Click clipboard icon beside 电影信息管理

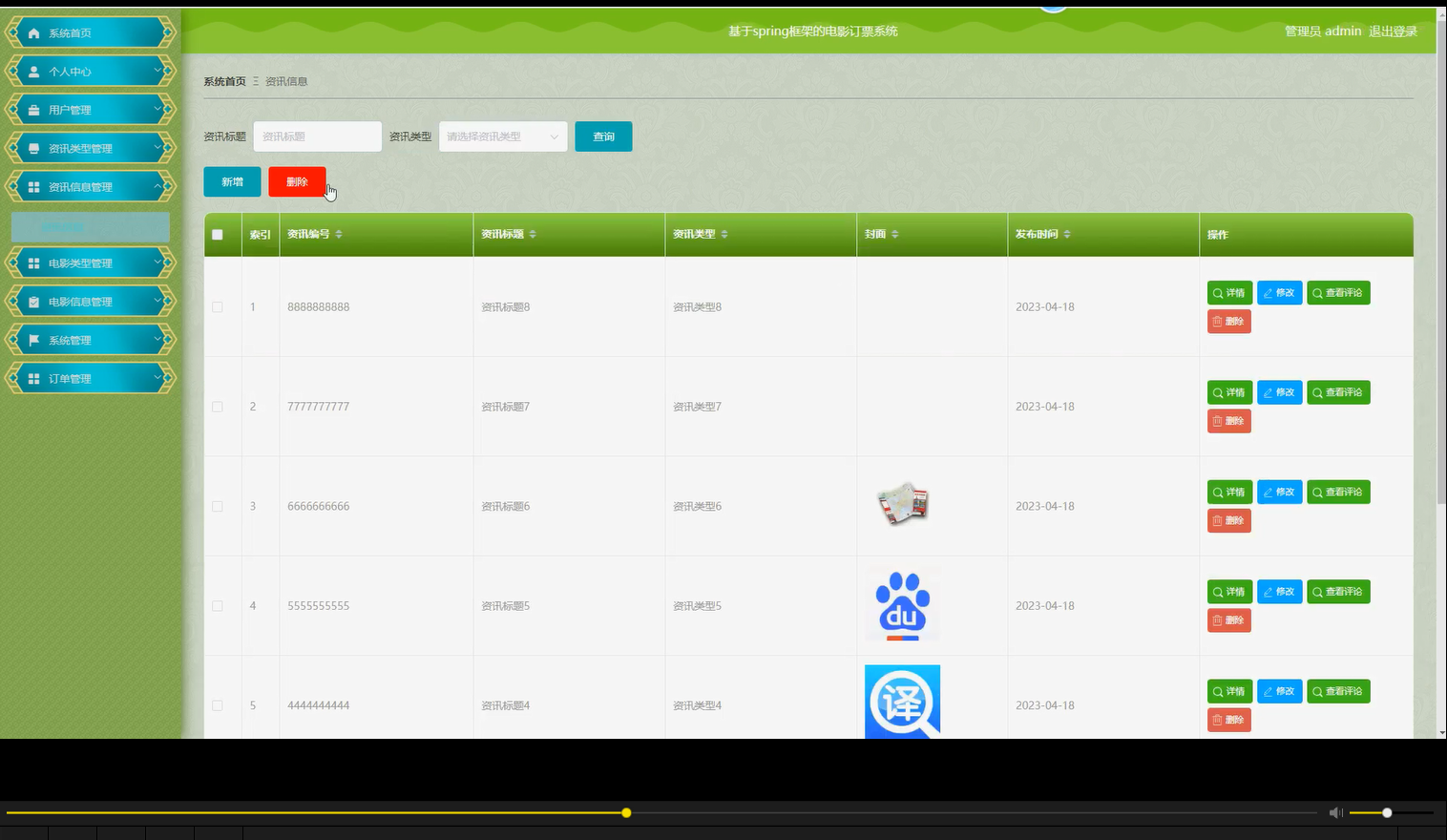point(34,302)
